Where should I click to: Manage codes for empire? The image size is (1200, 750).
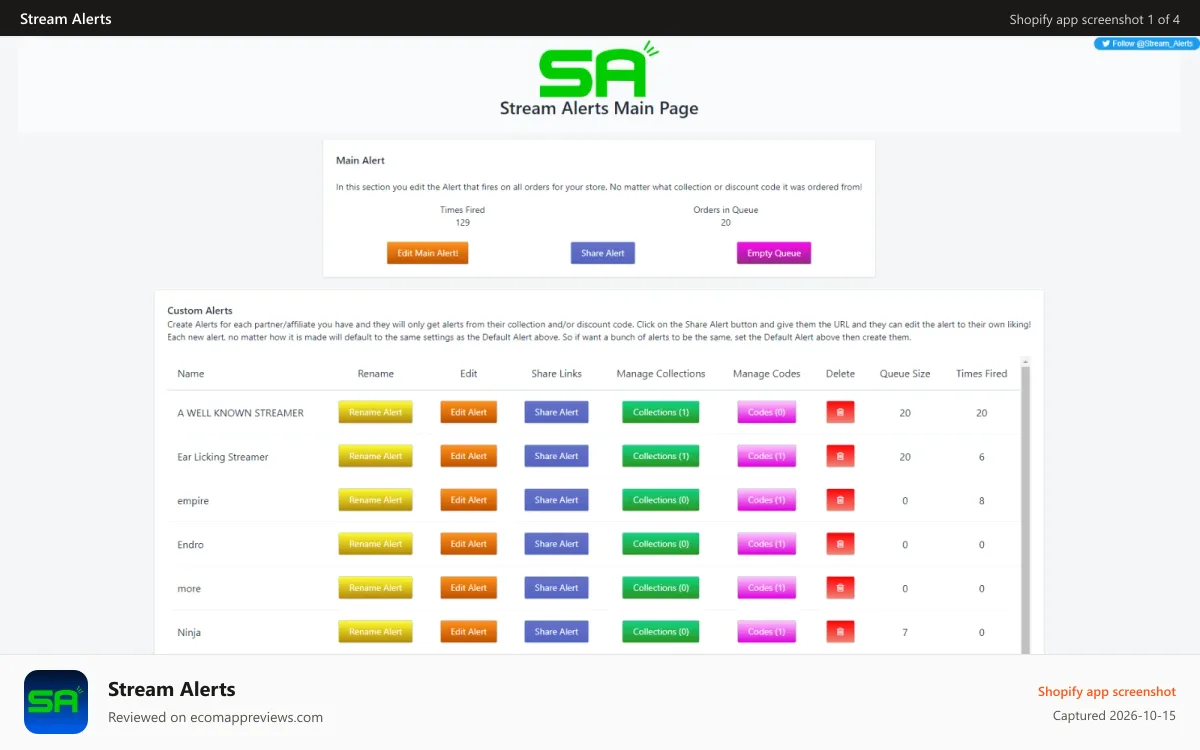pos(767,500)
